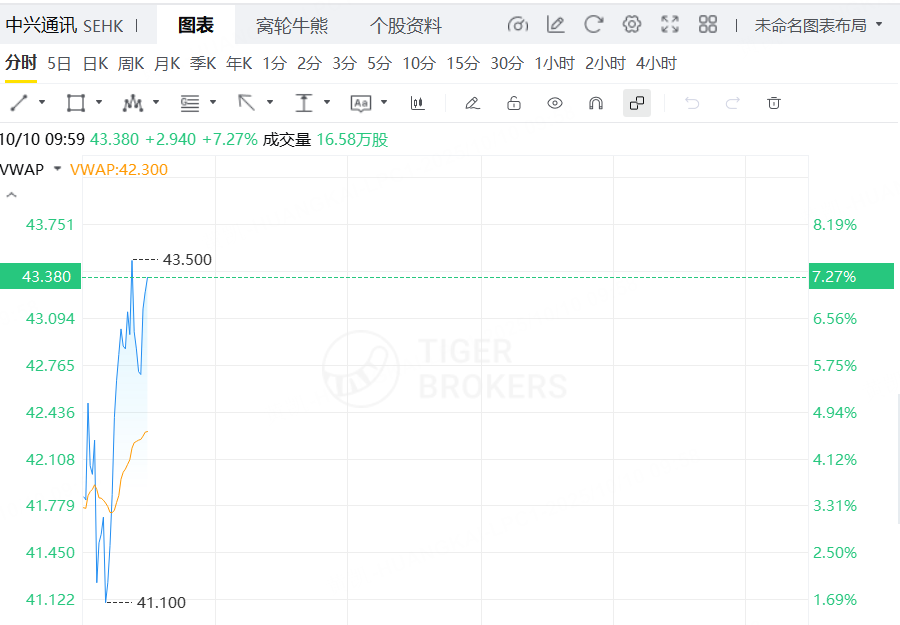Click the chart edit pencil icon
This screenshot has width=900, height=625.
pos(556,25)
